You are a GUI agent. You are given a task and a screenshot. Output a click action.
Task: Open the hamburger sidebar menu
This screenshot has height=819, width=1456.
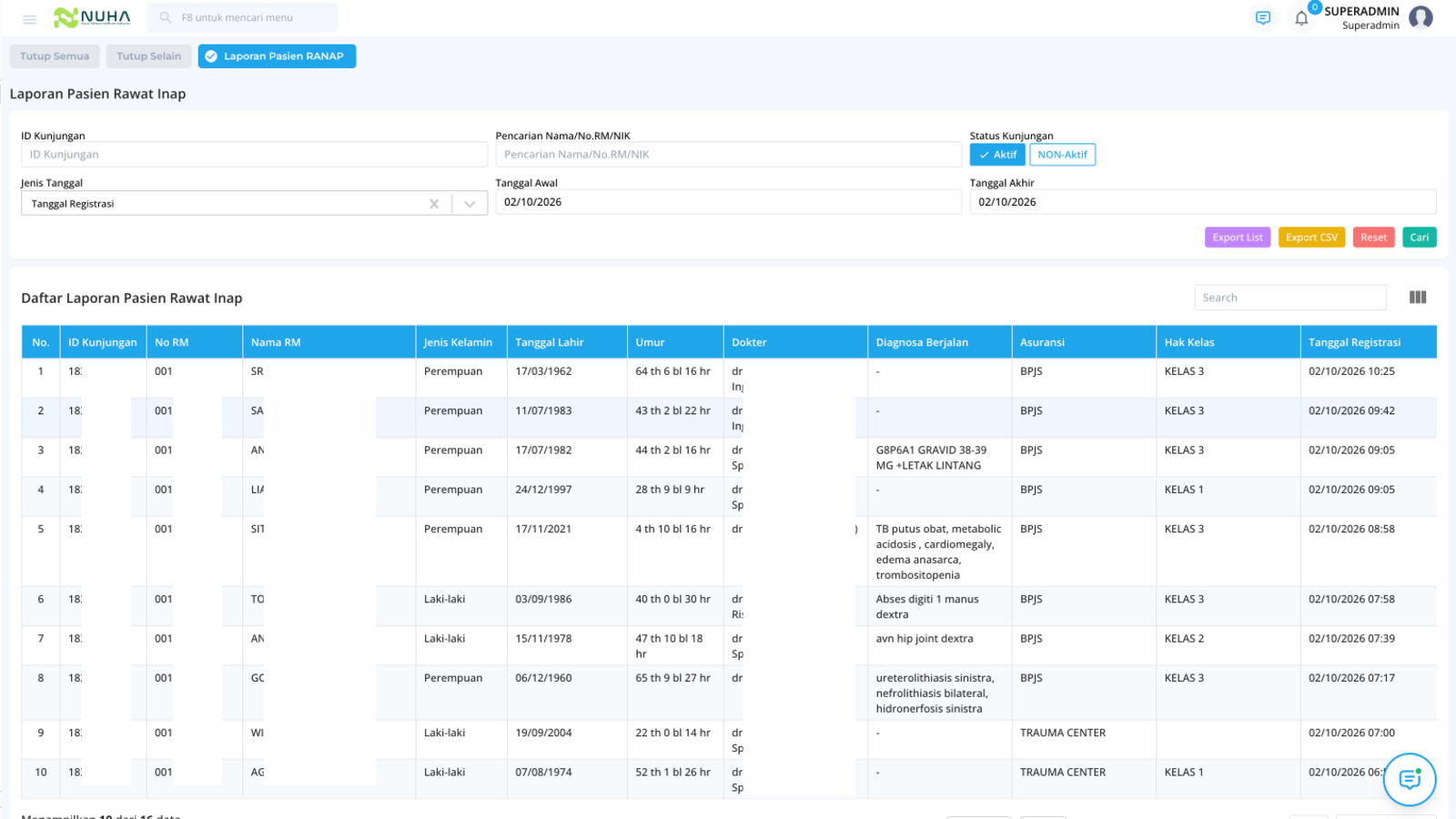click(30, 18)
